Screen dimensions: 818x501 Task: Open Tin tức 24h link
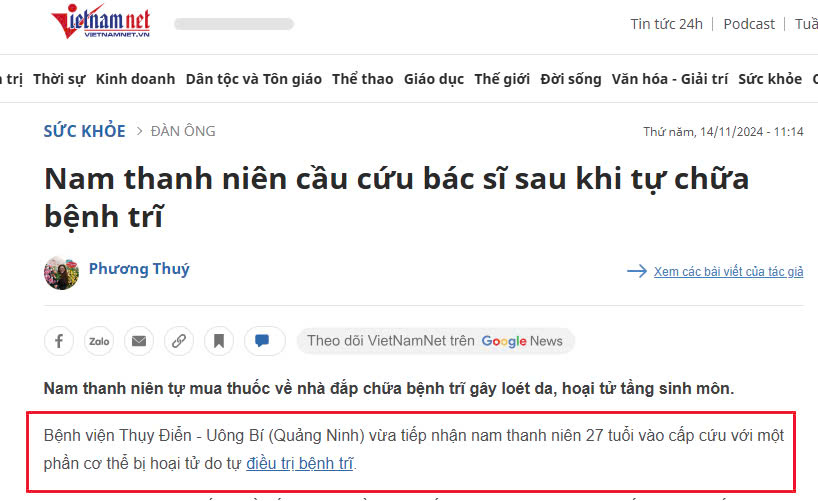666,24
